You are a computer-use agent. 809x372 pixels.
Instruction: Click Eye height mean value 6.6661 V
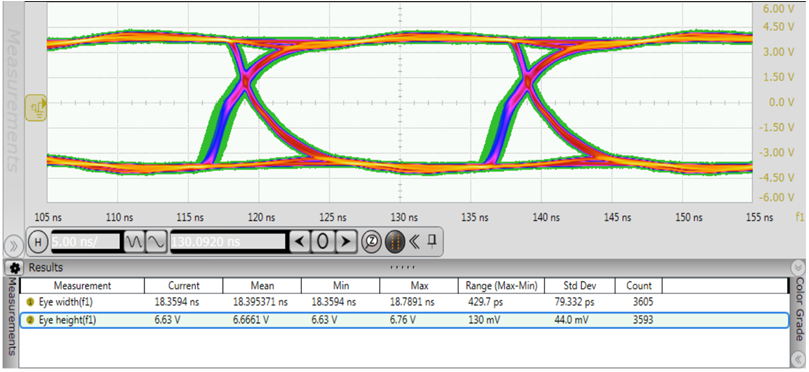[x=252, y=320]
